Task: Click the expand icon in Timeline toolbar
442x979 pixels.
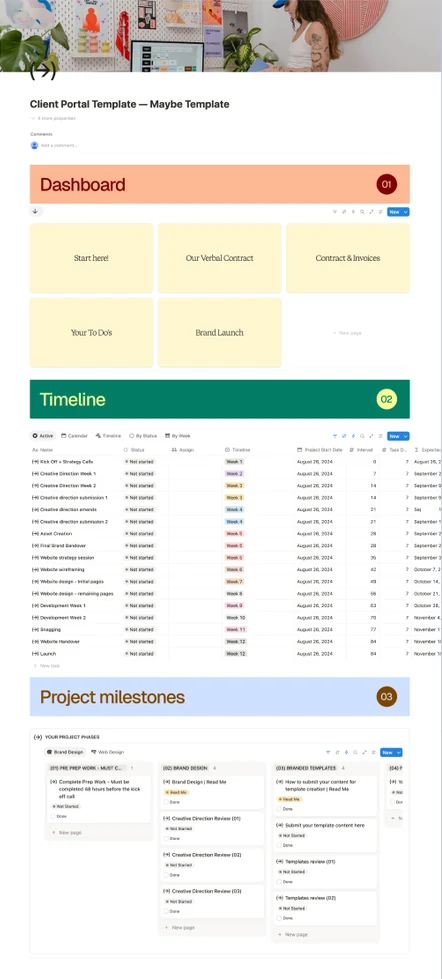Action: [371, 436]
